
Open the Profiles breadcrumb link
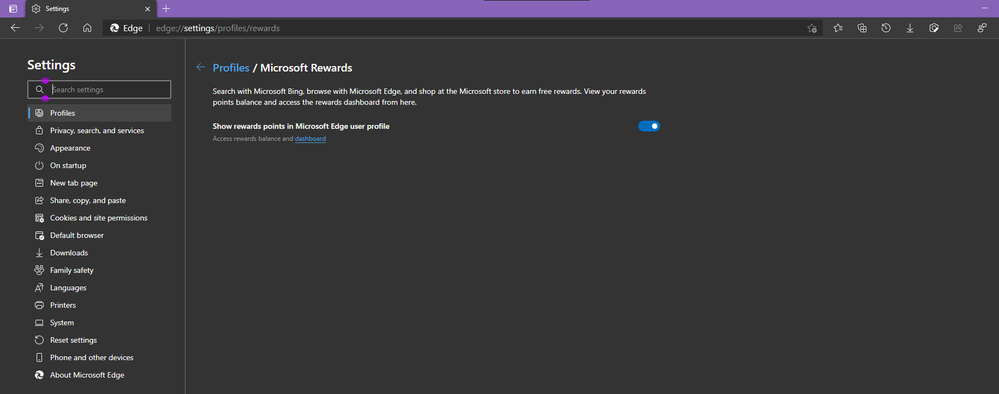tap(231, 68)
